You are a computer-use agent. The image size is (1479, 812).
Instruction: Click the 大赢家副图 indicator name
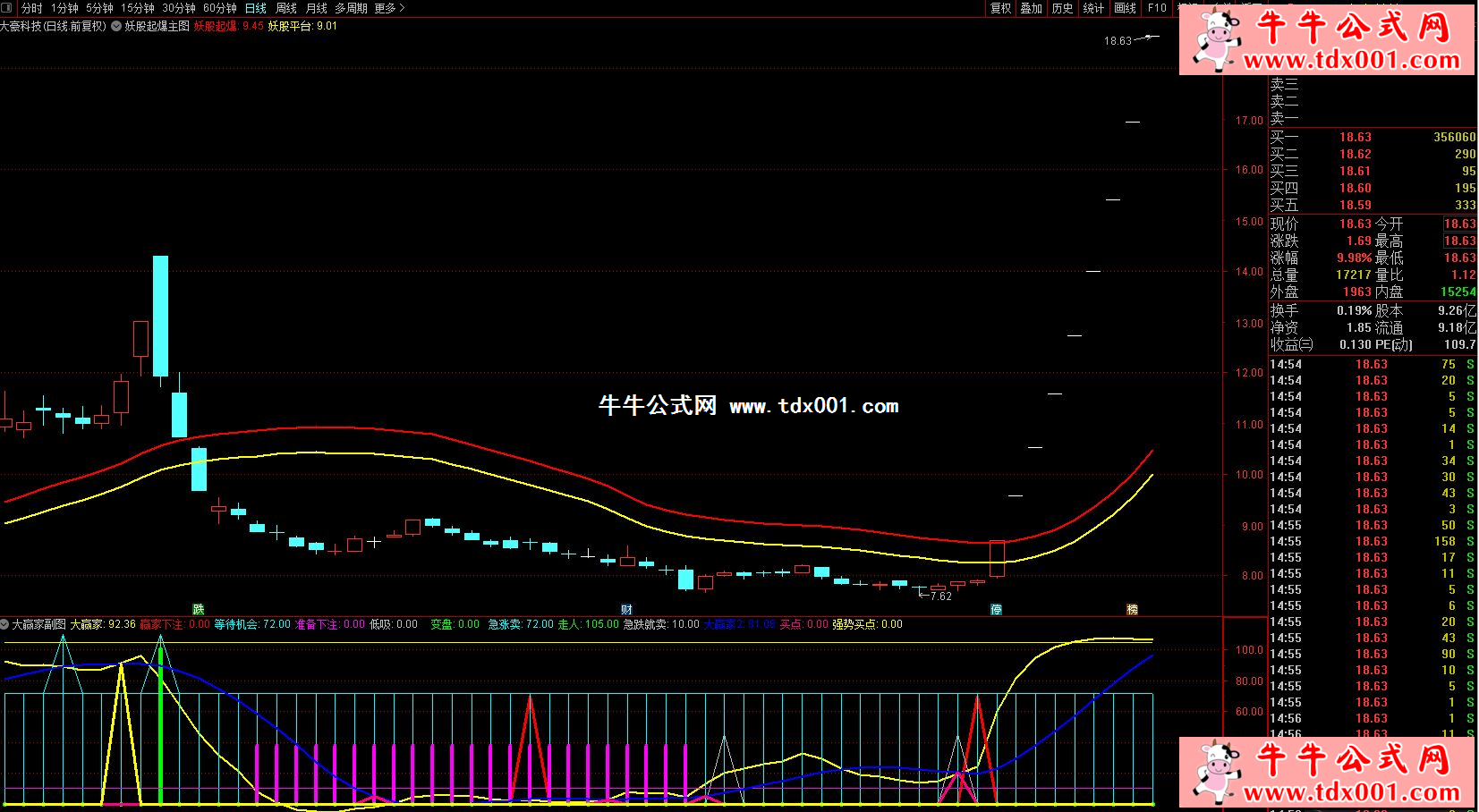(x=39, y=624)
